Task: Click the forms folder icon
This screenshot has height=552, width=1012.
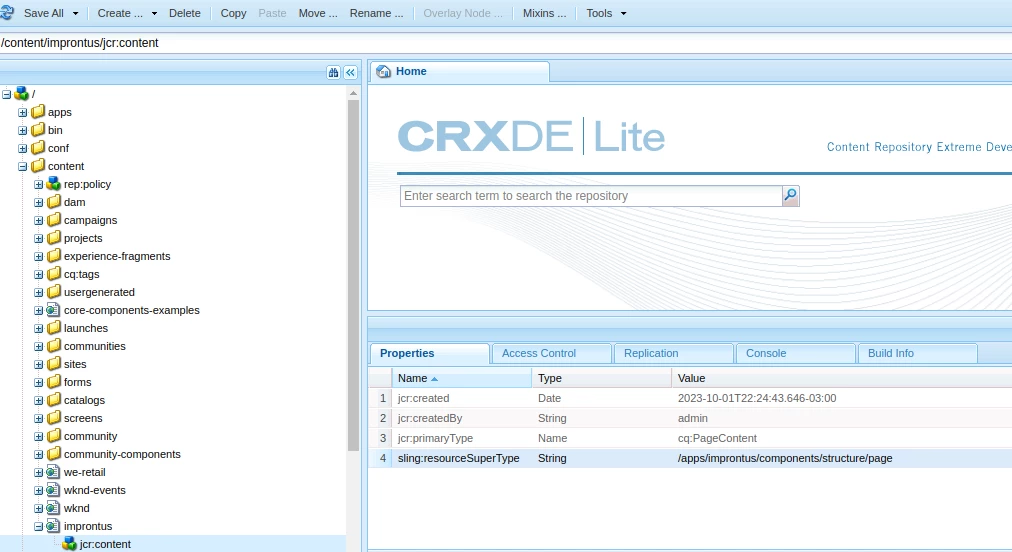Action: pos(54,382)
